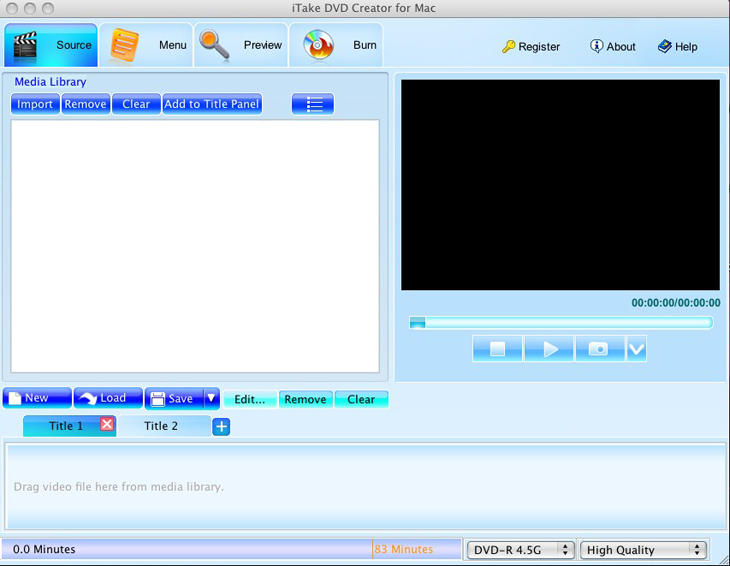
Task: Open the Source tab
Action: click(51, 45)
